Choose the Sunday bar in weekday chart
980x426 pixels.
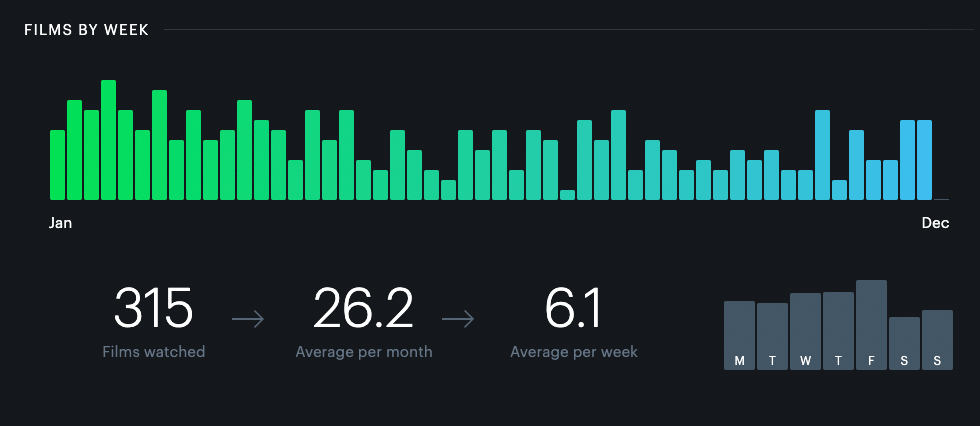pos(937,340)
